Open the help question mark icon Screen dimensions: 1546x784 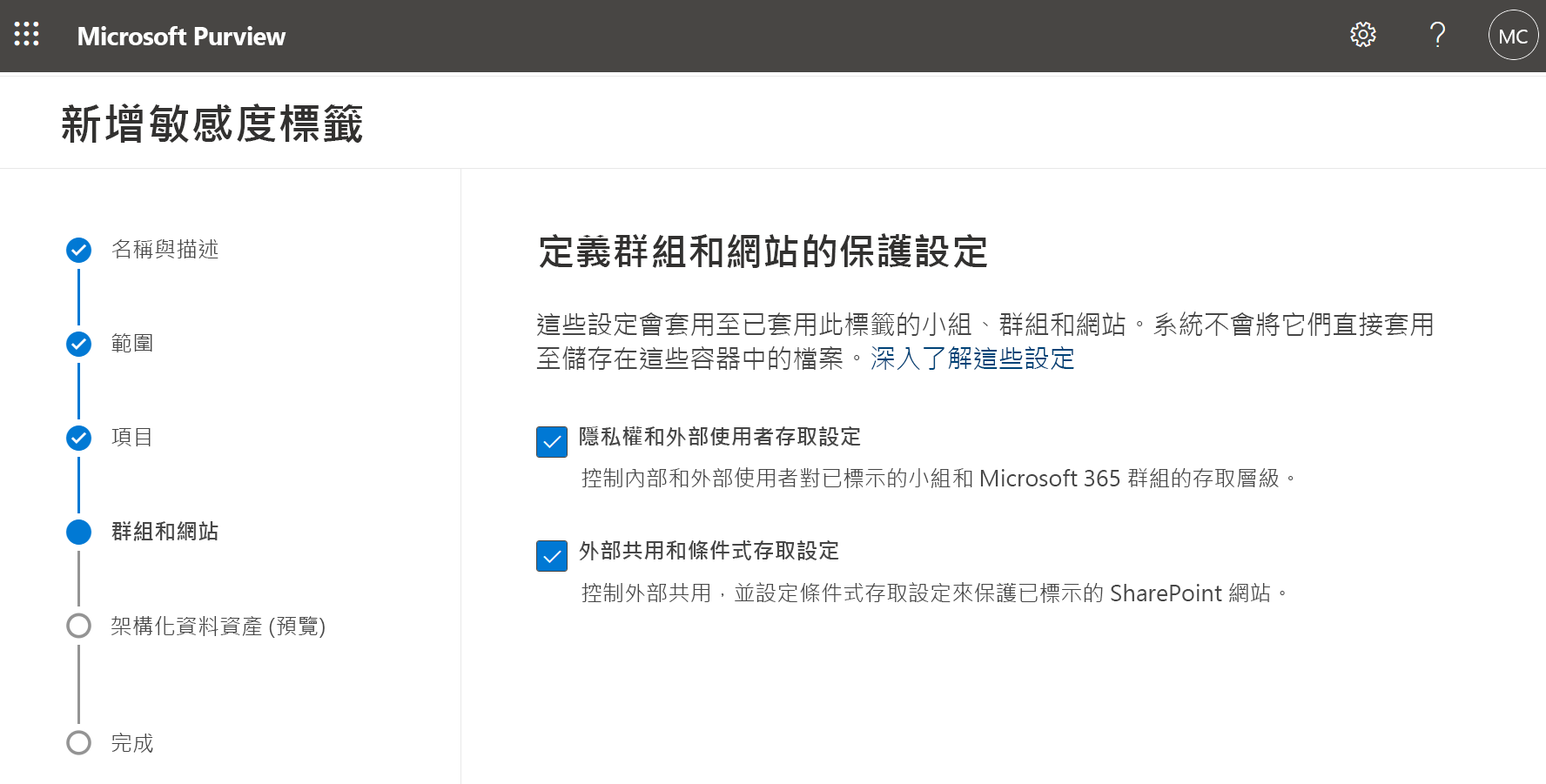(1437, 35)
